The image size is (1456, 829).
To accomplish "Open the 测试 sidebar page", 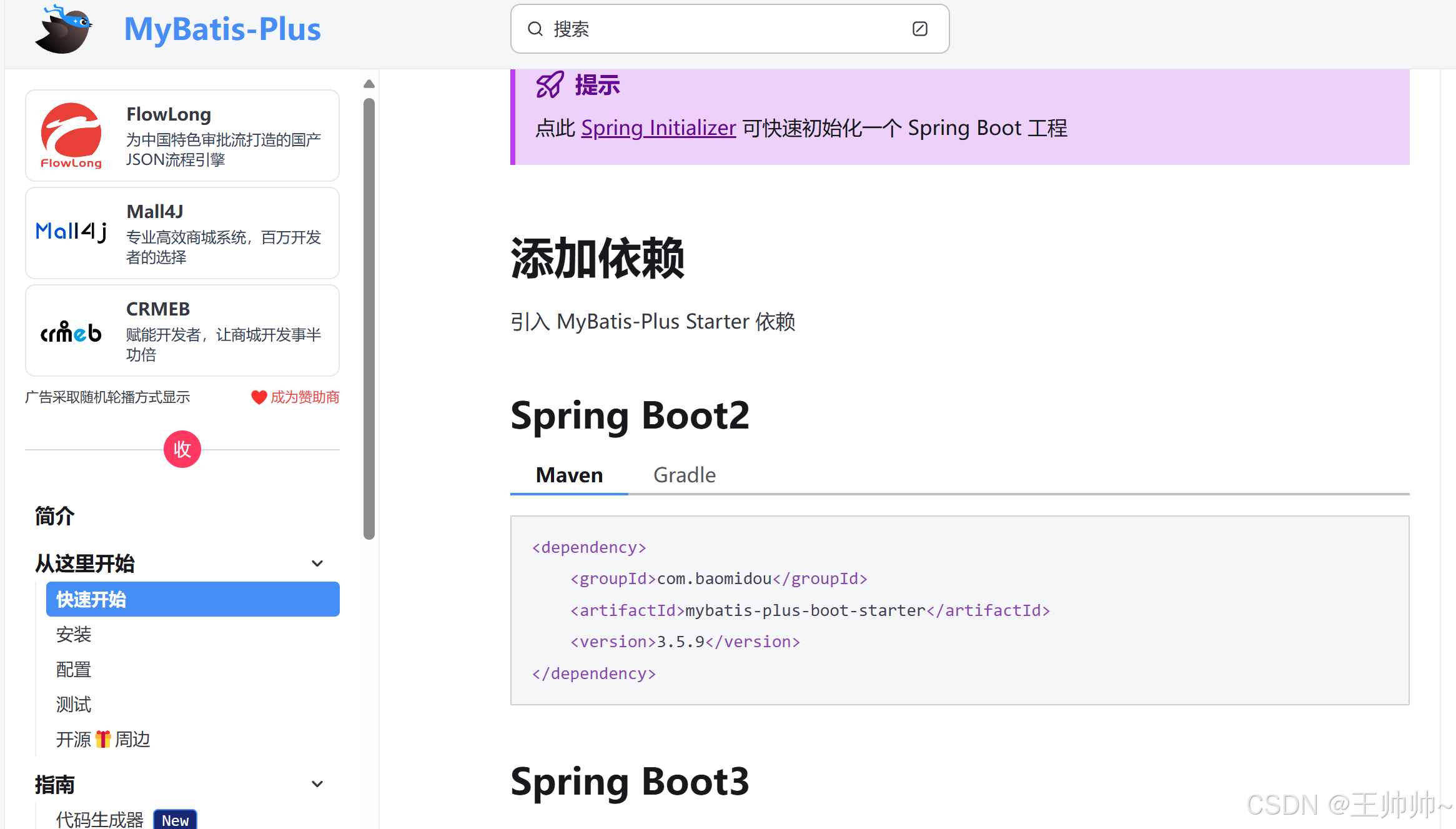I will point(74,705).
